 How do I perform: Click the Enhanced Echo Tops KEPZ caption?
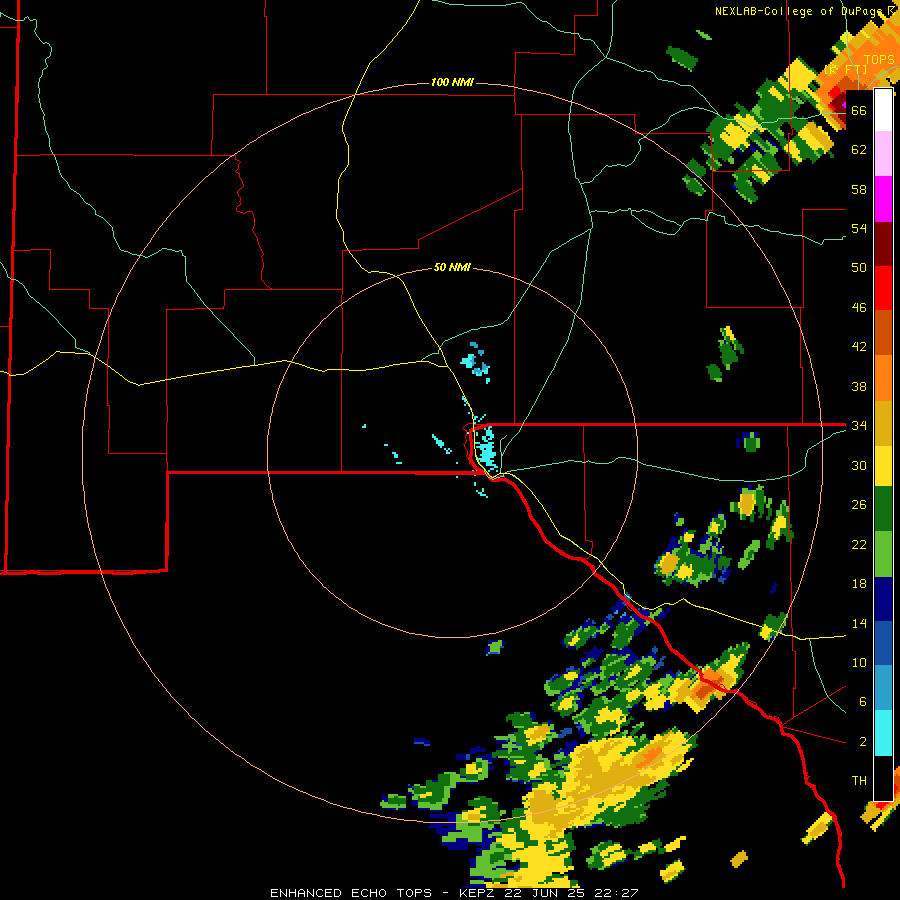click(454, 893)
